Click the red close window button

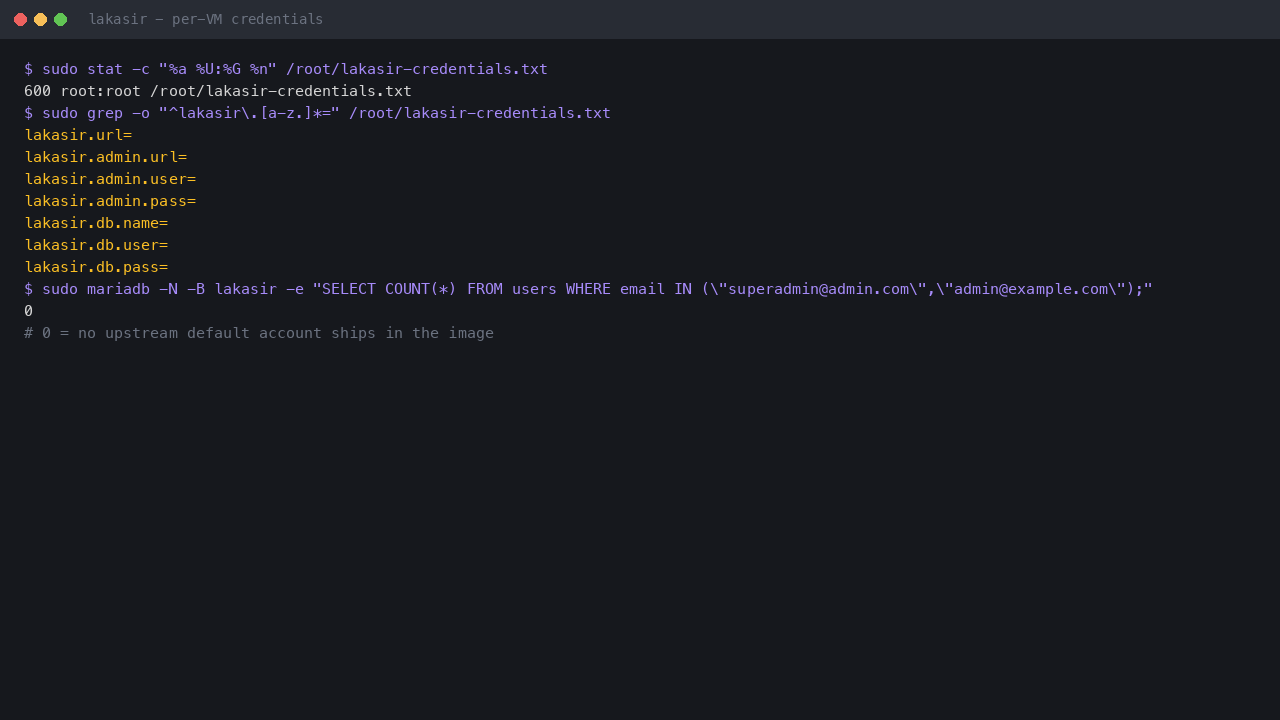(20, 19)
